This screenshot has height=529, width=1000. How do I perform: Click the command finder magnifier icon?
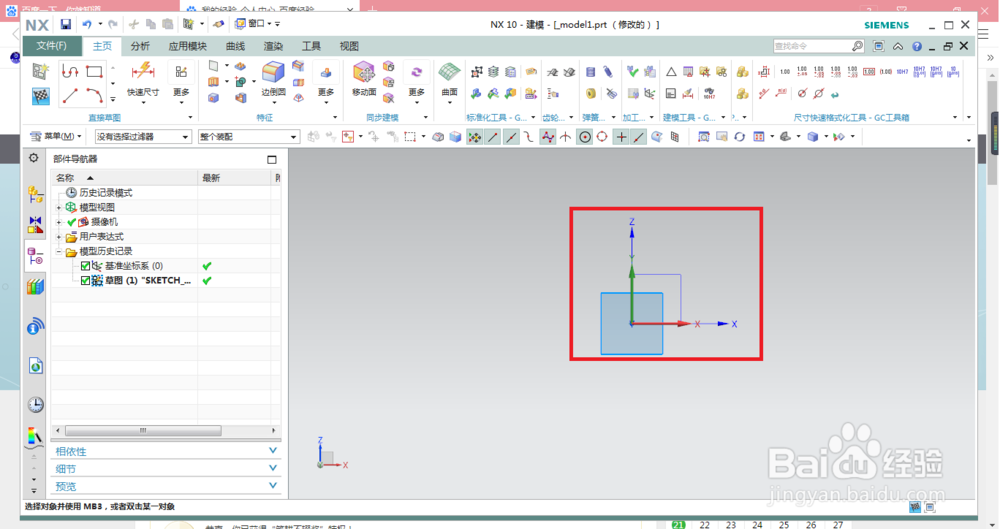pyautogui.click(x=857, y=46)
